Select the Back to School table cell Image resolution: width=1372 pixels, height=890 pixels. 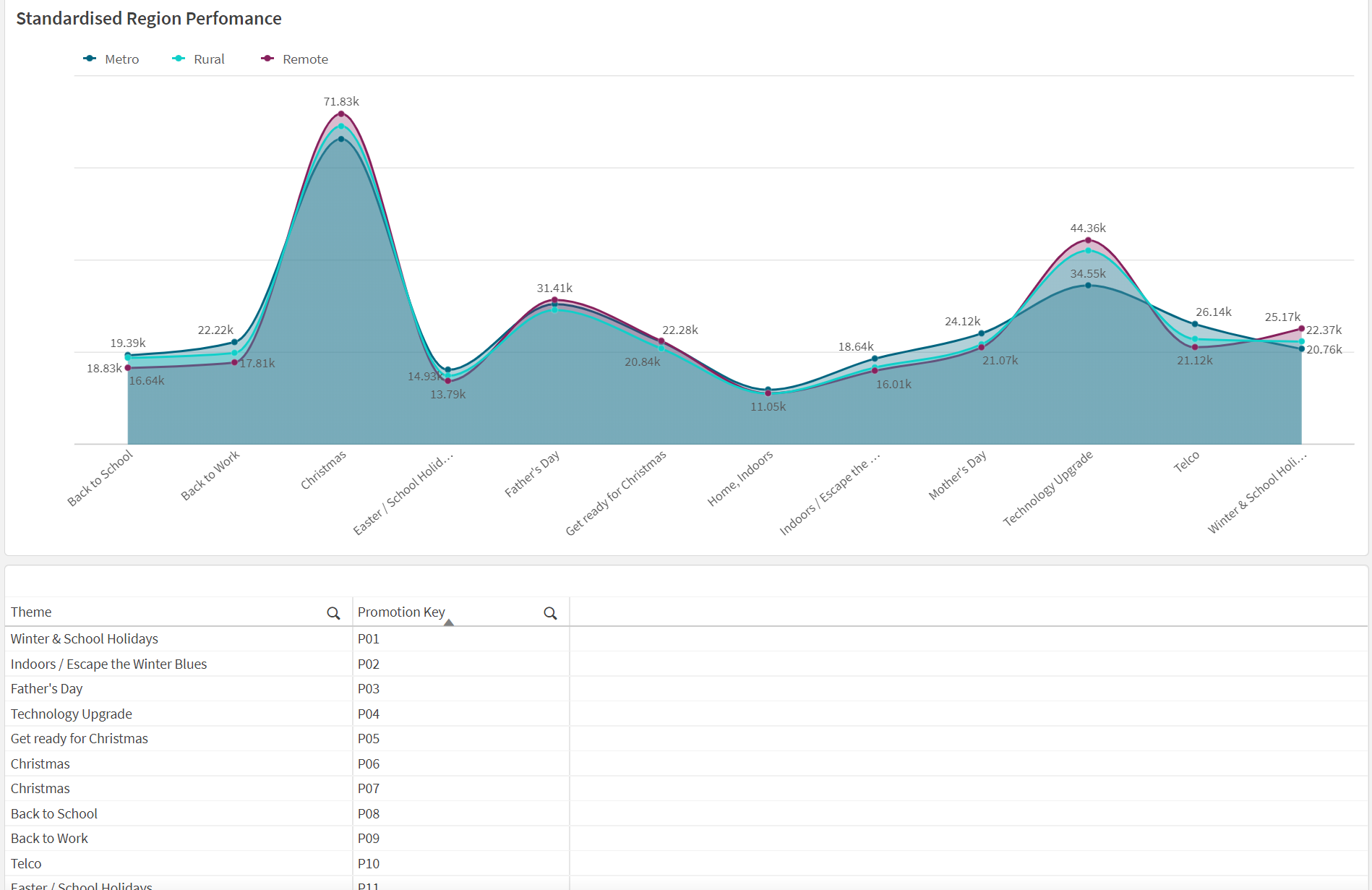53,814
